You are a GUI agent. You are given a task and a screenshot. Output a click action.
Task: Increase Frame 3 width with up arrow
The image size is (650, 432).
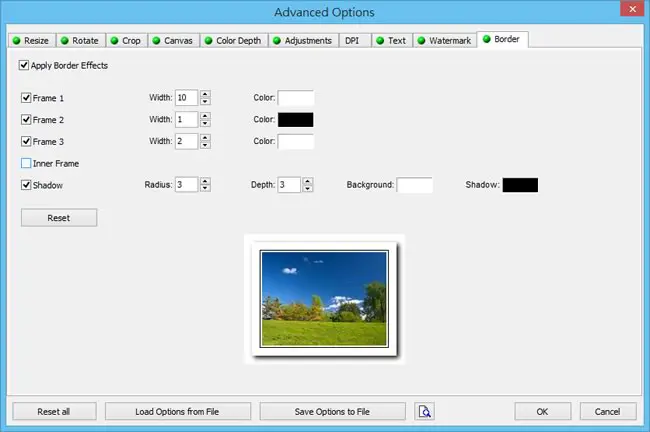pos(205,138)
